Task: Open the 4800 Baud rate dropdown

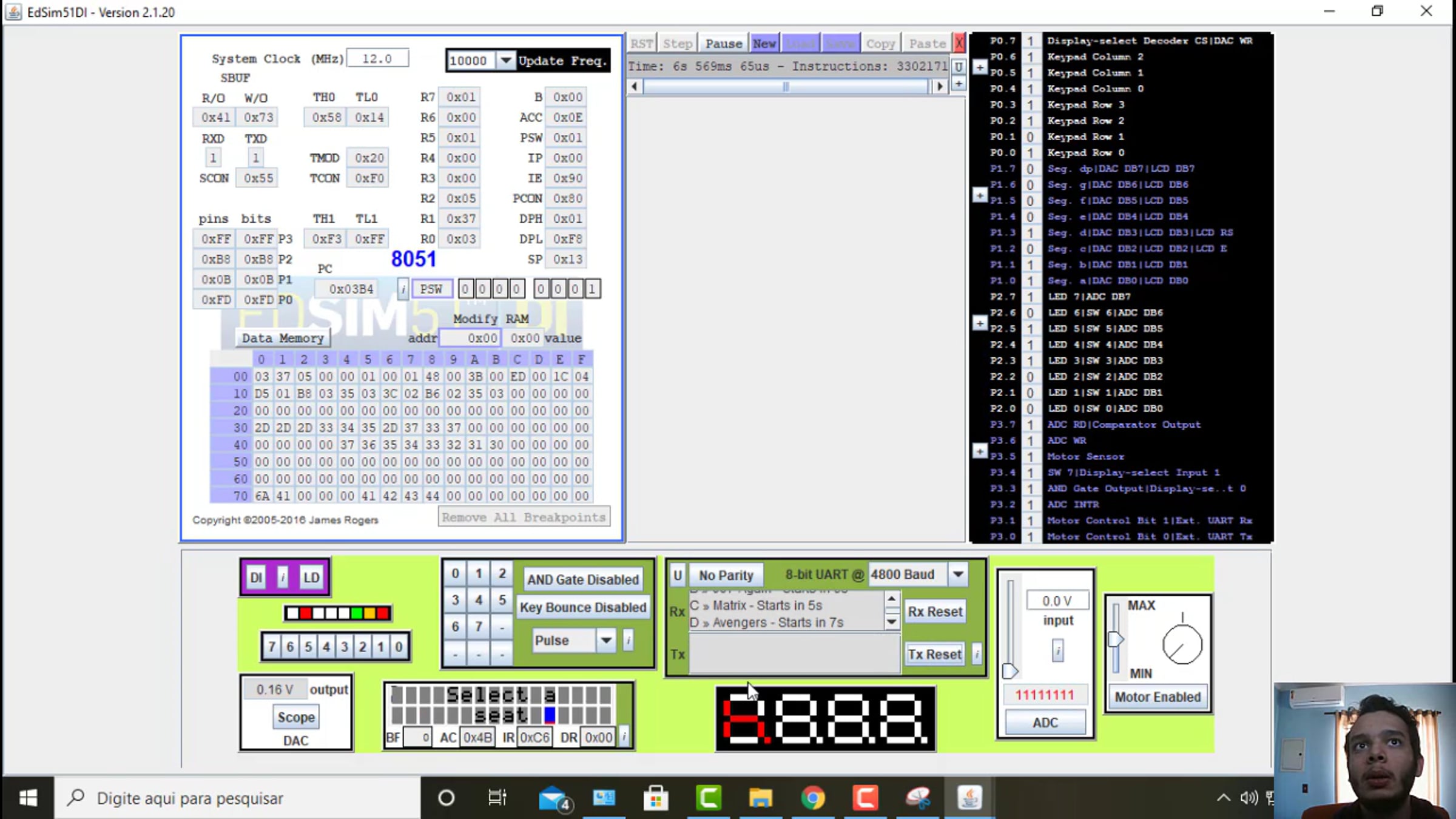Action: pyautogui.click(x=958, y=574)
